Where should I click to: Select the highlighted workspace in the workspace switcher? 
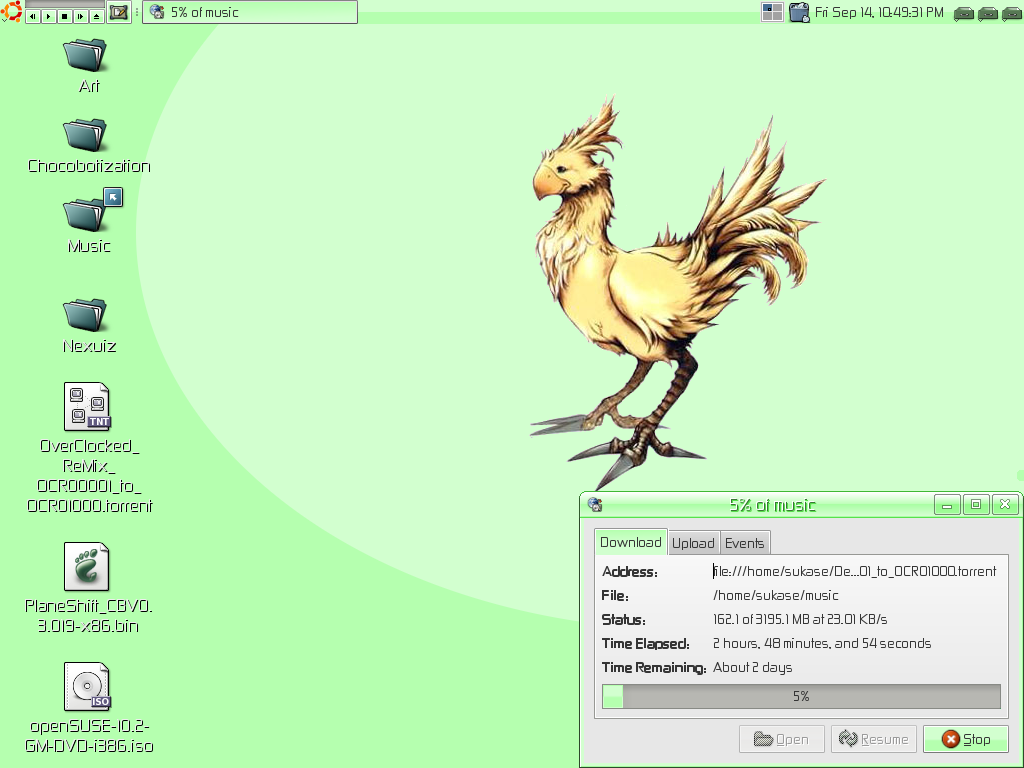[x=768, y=8]
